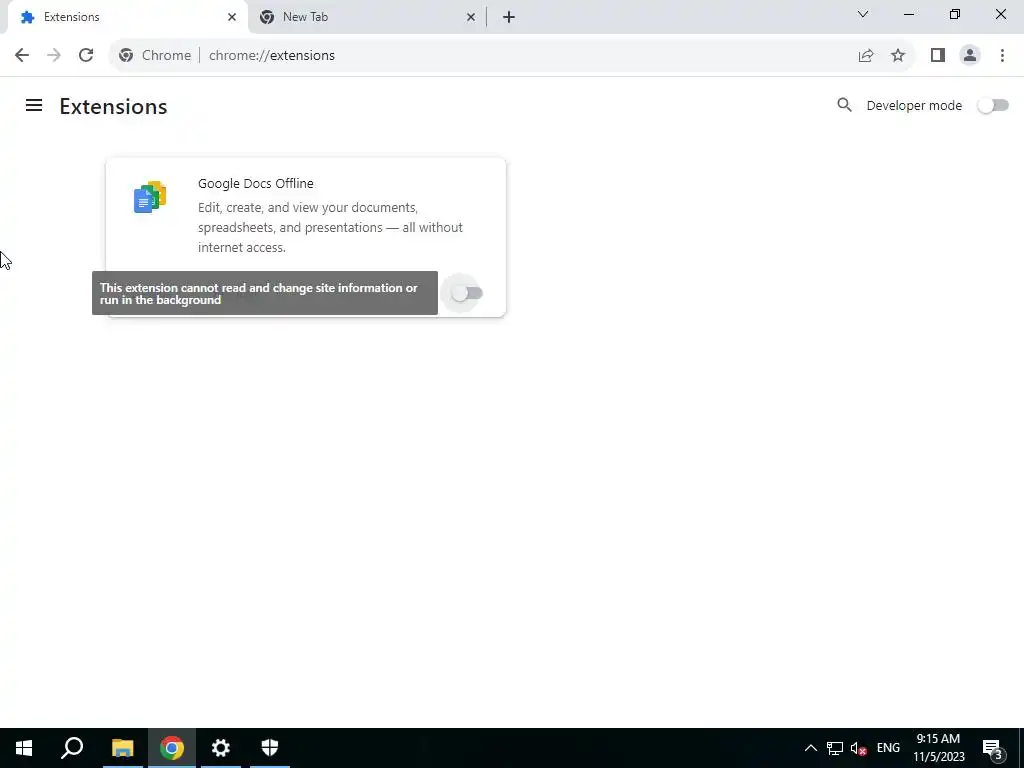Click the Extensions page heading
The width and height of the screenshot is (1024, 768).
[x=113, y=106]
